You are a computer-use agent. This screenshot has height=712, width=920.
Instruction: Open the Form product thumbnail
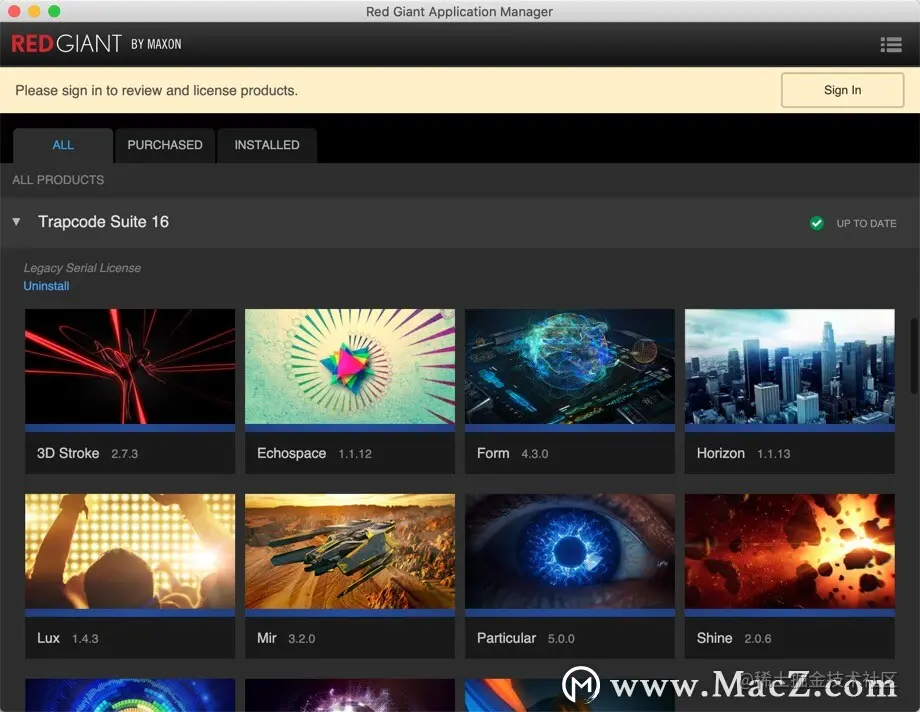pos(570,366)
